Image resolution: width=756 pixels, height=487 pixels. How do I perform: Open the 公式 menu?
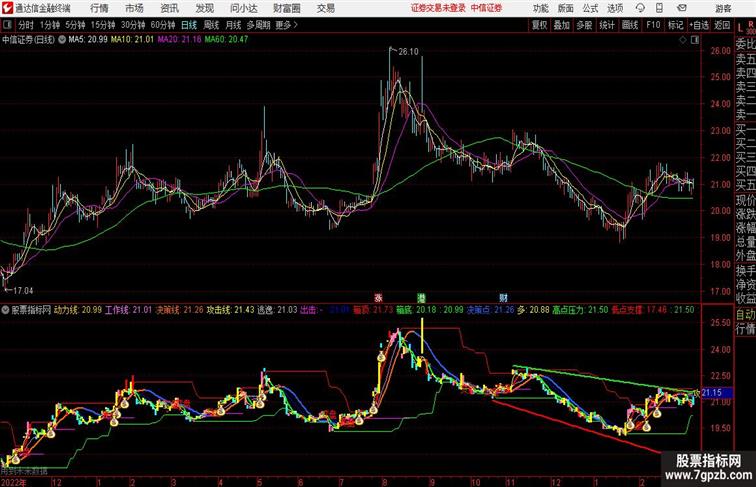pos(590,8)
